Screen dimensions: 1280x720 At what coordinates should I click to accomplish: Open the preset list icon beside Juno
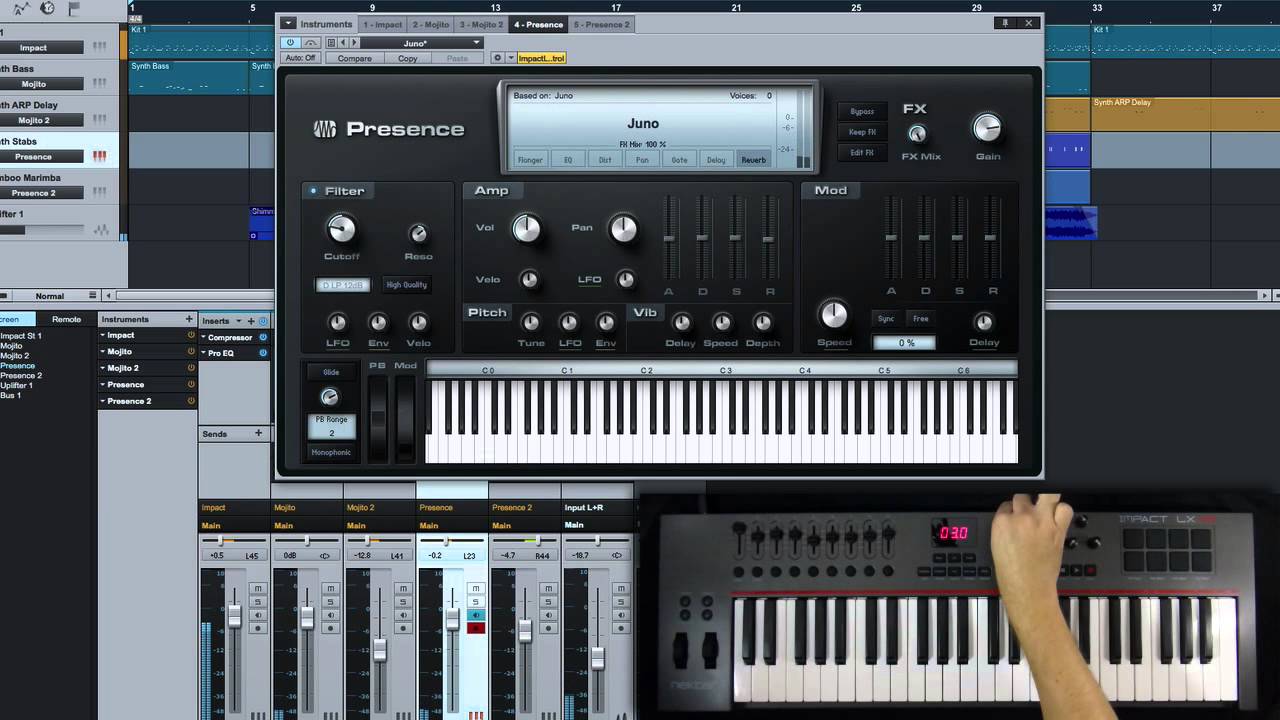331,43
